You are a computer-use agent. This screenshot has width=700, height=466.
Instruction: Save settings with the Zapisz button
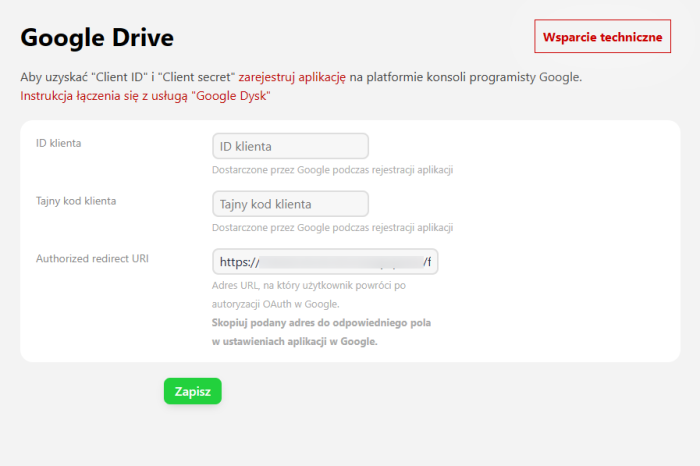tap(192, 391)
